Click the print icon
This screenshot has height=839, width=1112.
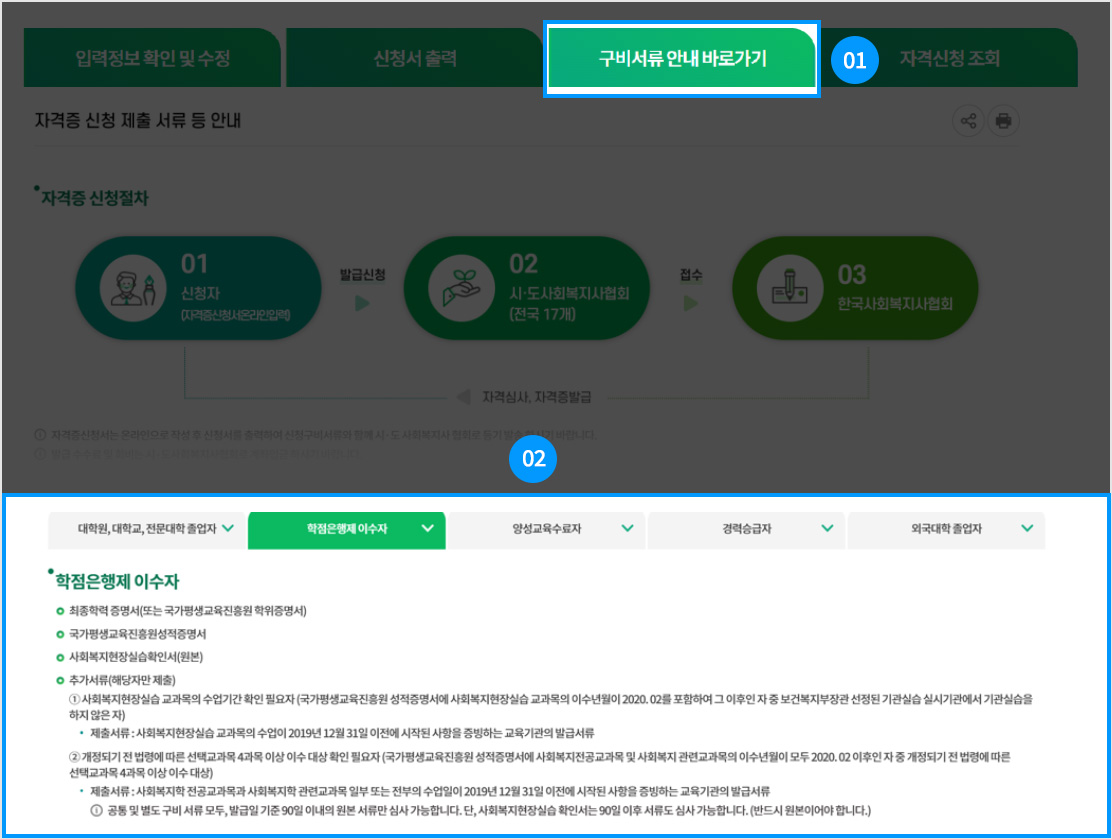(1003, 122)
